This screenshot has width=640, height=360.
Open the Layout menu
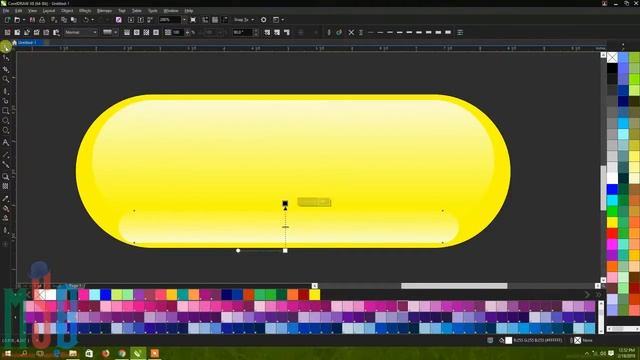click(x=49, y=11)
